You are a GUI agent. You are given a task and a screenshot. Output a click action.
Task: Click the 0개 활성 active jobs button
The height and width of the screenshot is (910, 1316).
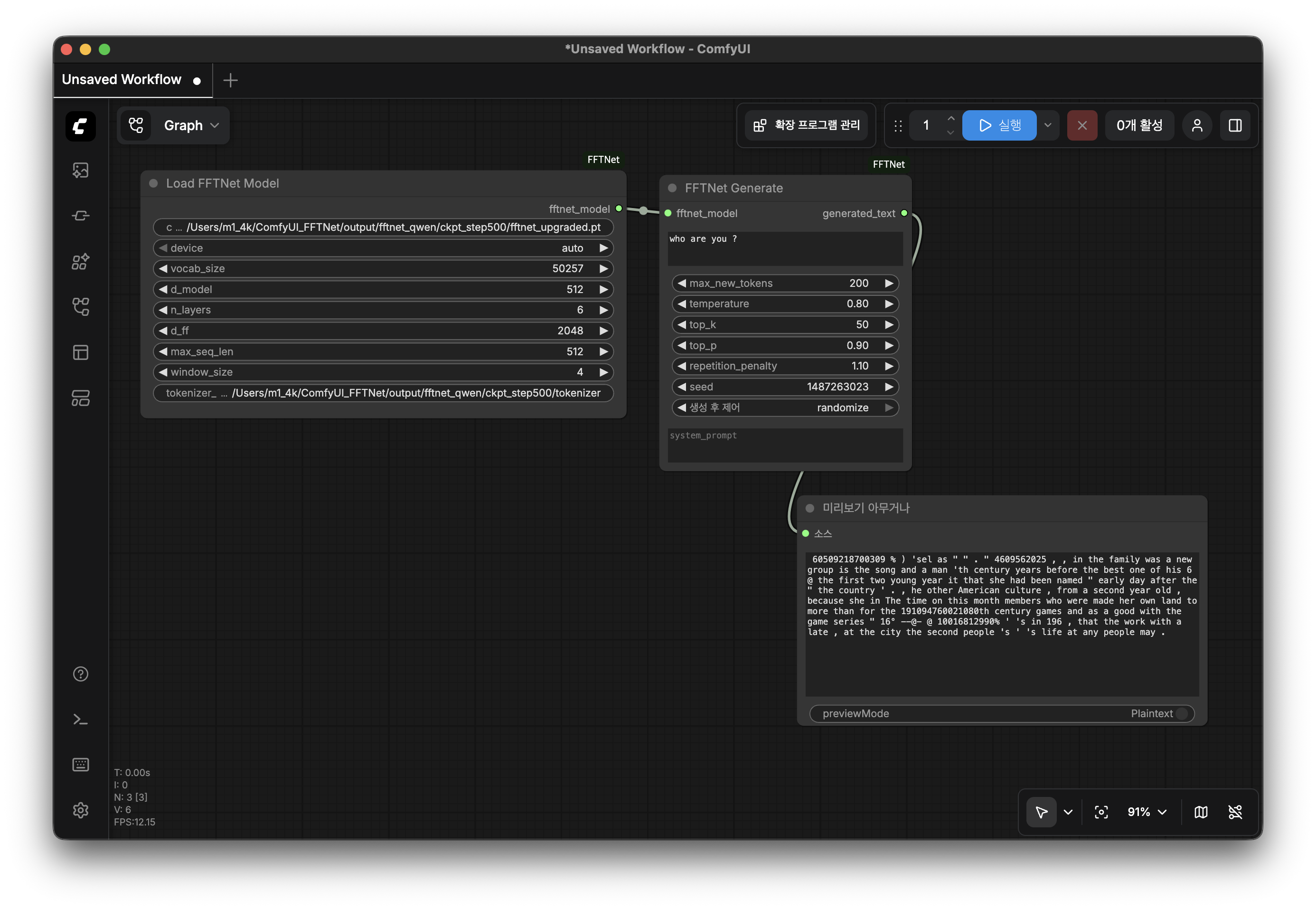[x=1139, y=125]
